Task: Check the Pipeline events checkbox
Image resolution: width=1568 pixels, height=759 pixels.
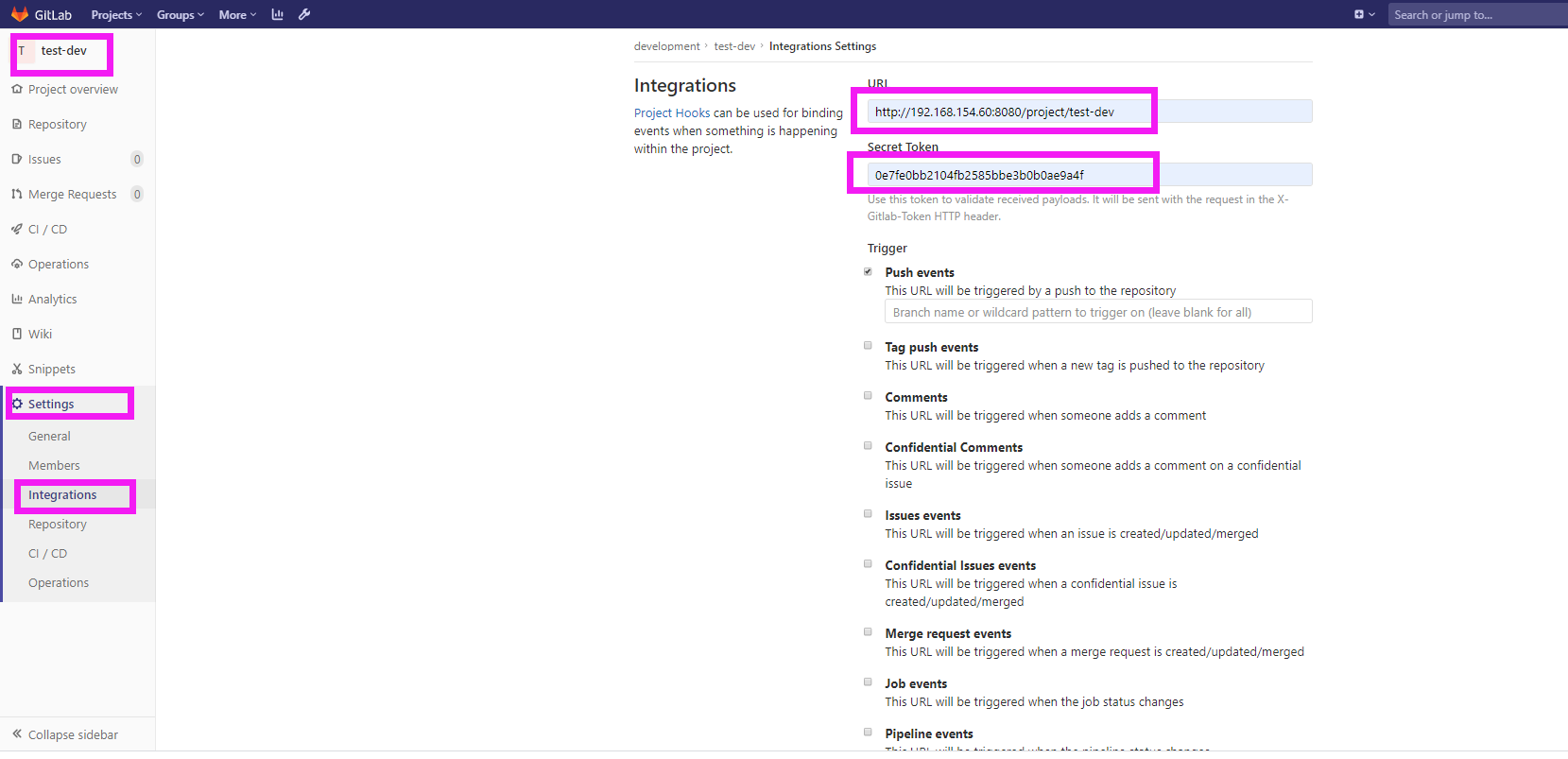Action: pos(868,733)
